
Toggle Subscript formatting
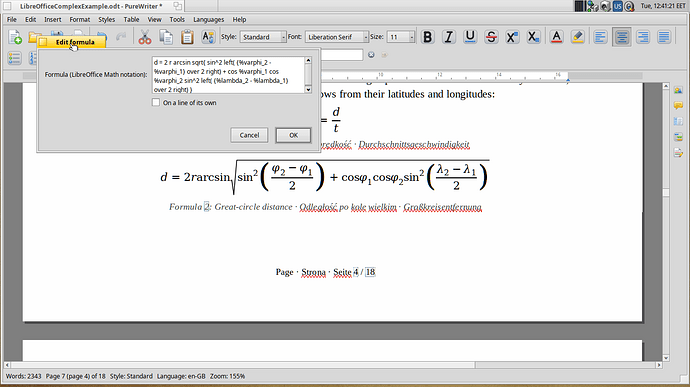click(x=533, y=37)
